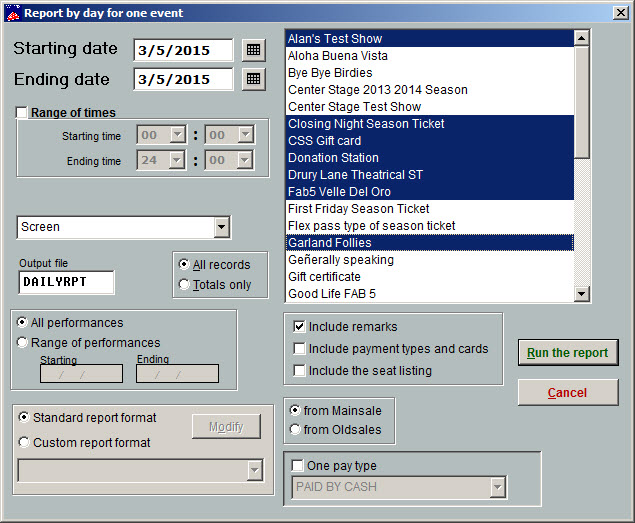Click the event list scroll down arrow
The height and width of the screenshot is (523, 635).
pyautogui.click(x=582, y=293)
